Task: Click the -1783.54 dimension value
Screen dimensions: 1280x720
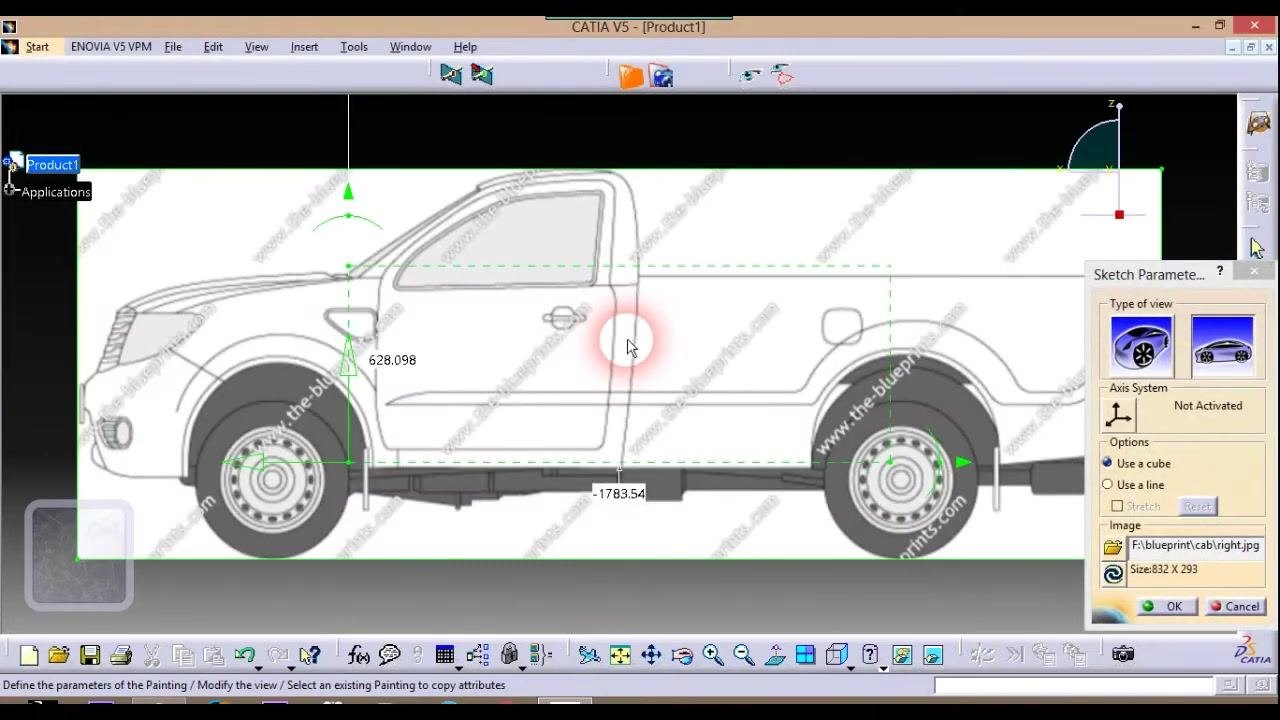Action: pos(619,494)
